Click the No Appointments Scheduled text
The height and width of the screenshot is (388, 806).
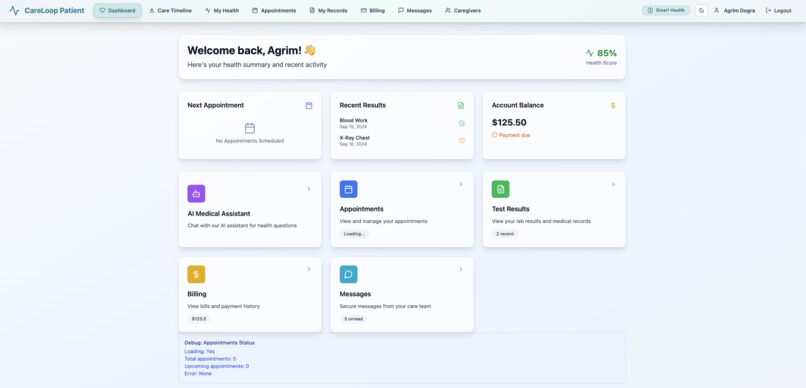pos(250,141)
